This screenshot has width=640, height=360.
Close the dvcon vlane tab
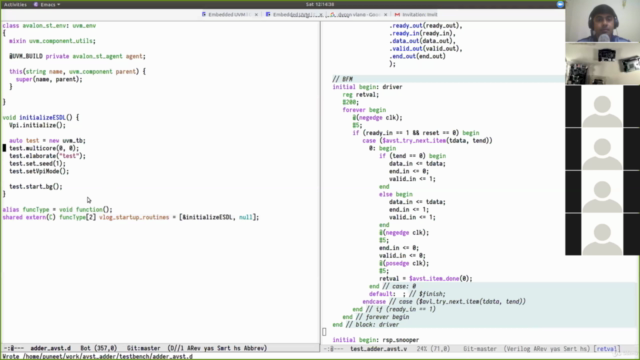click(x=385, y=14)
